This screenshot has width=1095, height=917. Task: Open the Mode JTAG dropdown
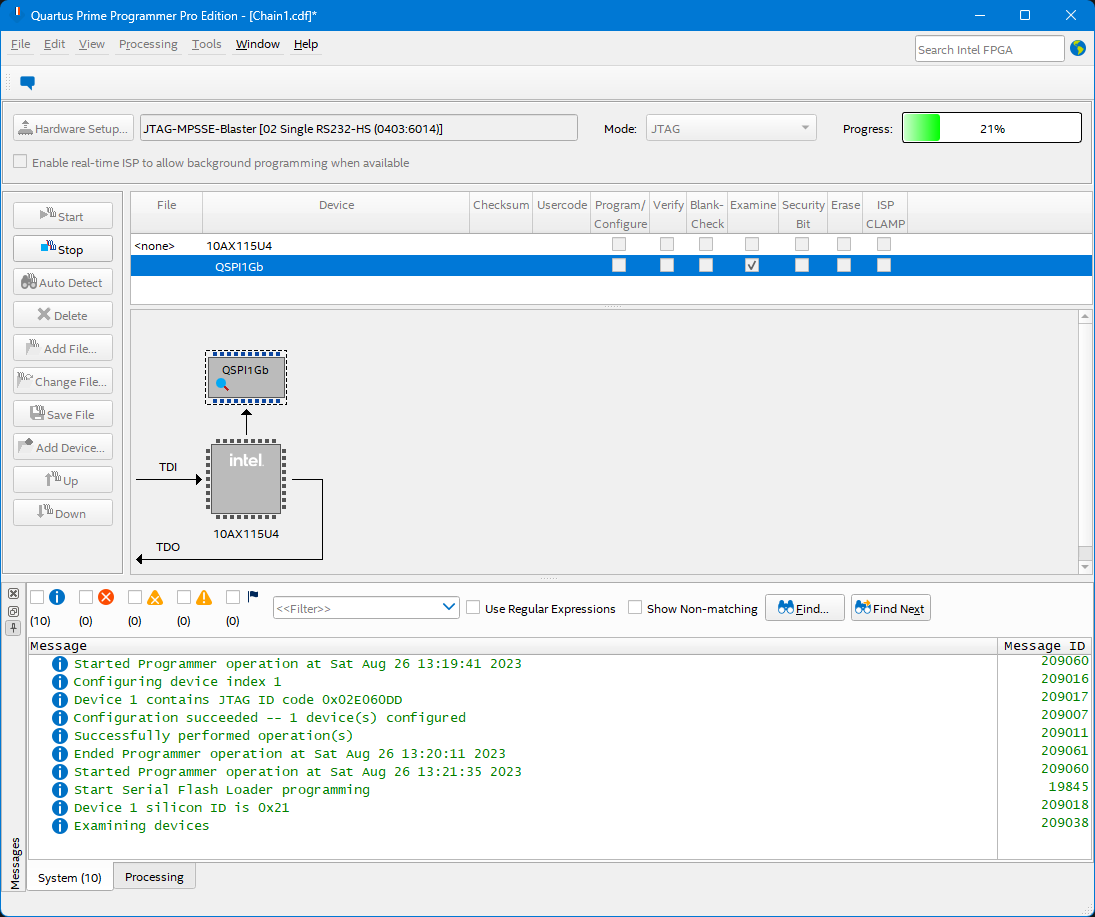pyautogui.click(x=731, y=129)
